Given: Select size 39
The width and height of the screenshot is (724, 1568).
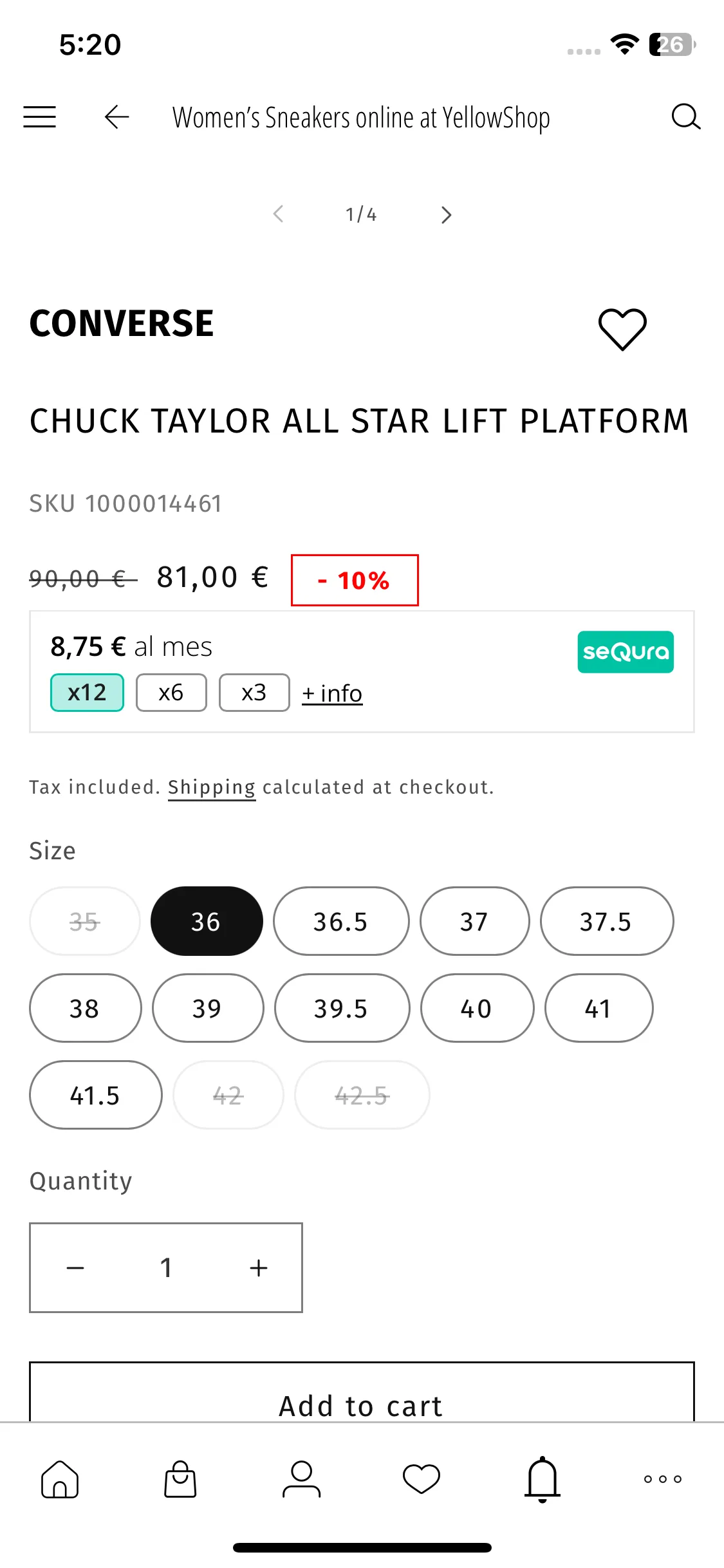Looking at the screenshot, I should 208,1008.
